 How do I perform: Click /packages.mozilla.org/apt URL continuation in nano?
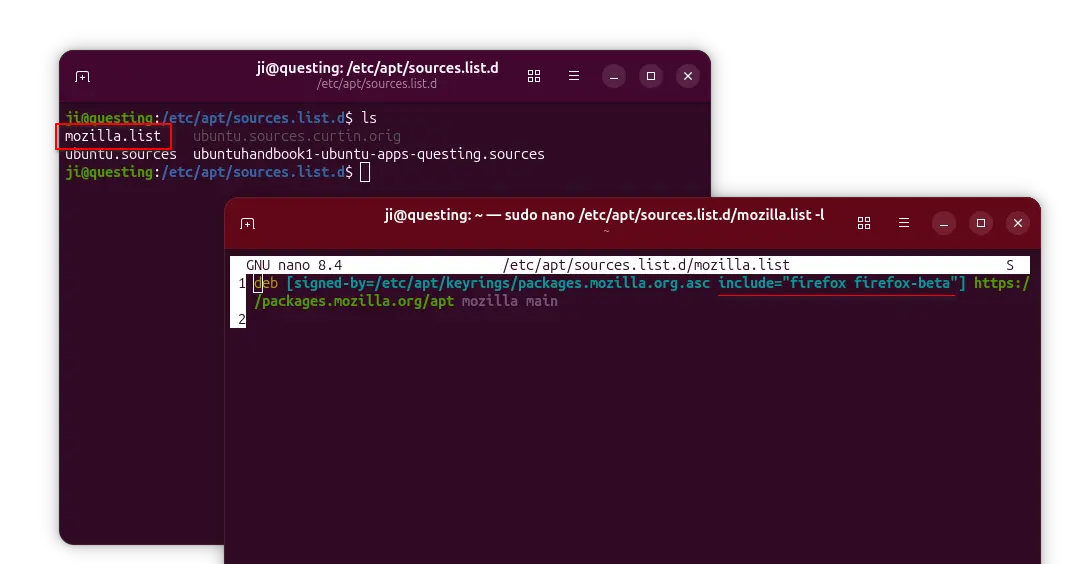pos(354,301)
